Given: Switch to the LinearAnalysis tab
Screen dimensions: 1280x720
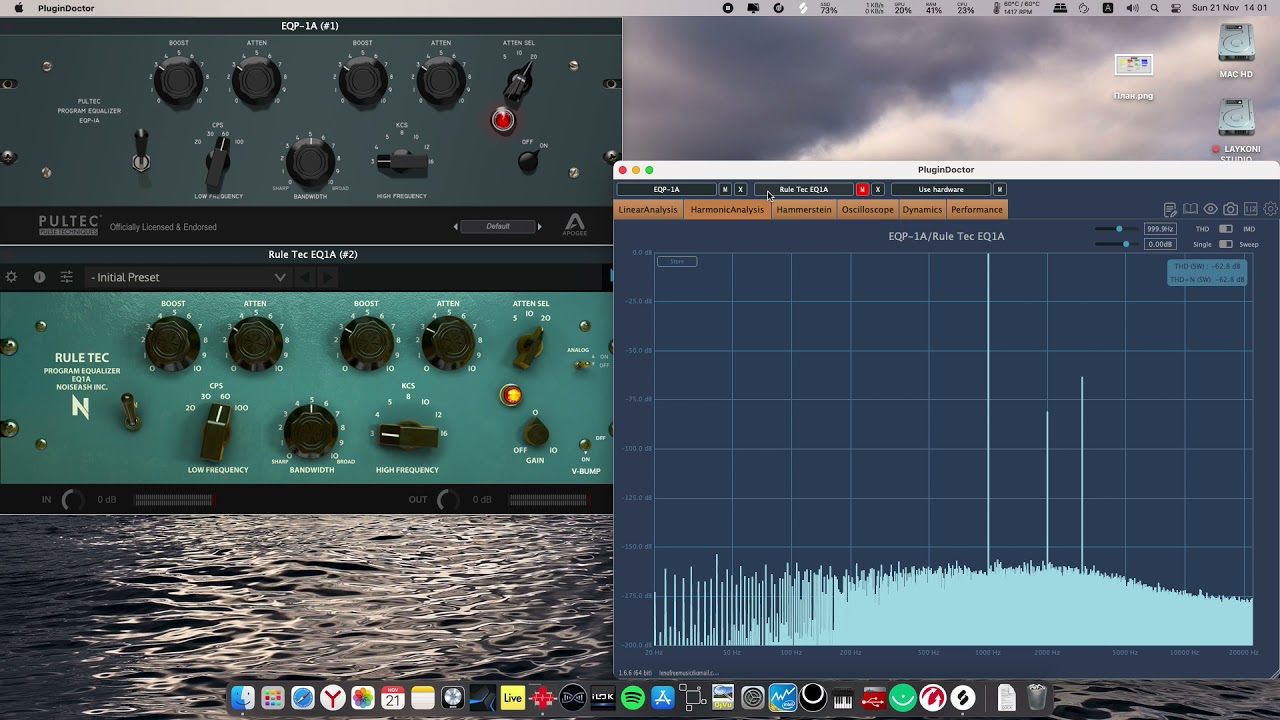Looking at the screenshot, I should [x=648, y=210].
